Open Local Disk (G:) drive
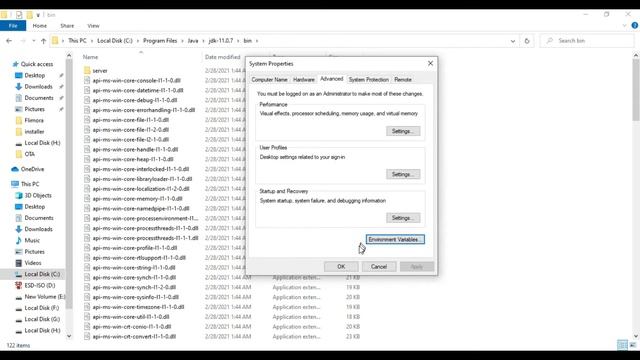Screen dimensions: 640x360 (42, 319)
